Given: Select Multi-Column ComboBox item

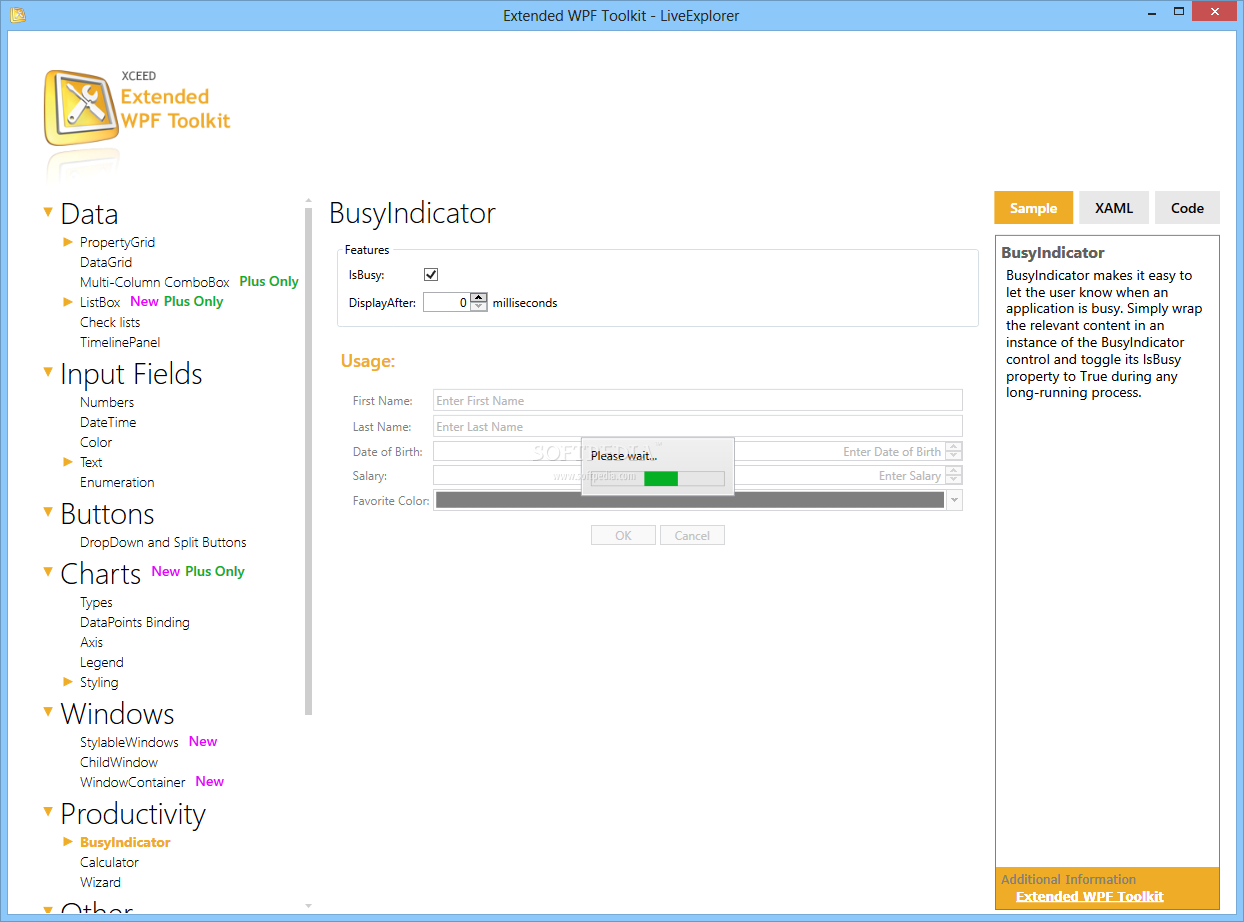Looking at the screenshot, I should [155, 282].
